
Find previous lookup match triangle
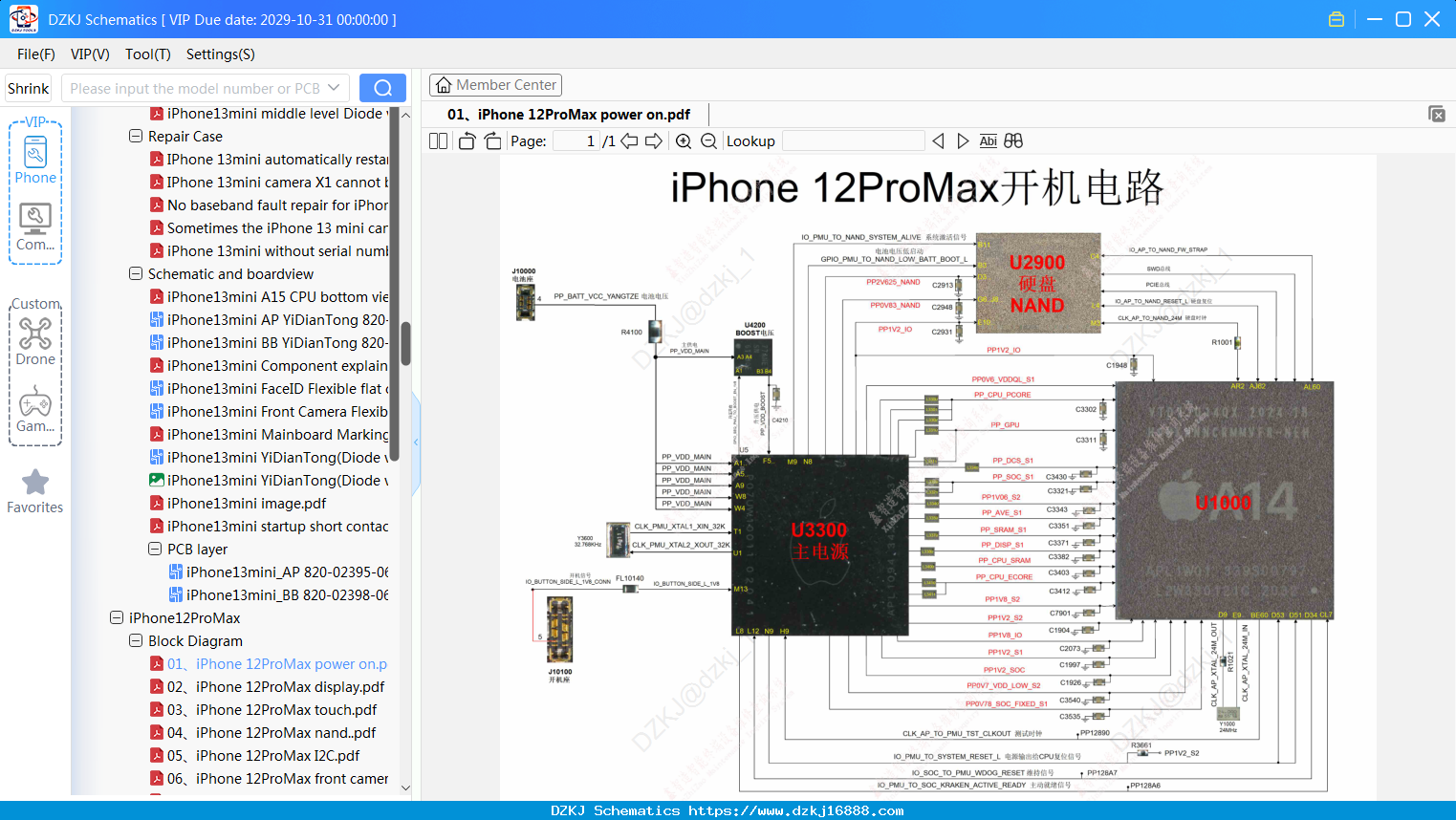coord(938,141)
